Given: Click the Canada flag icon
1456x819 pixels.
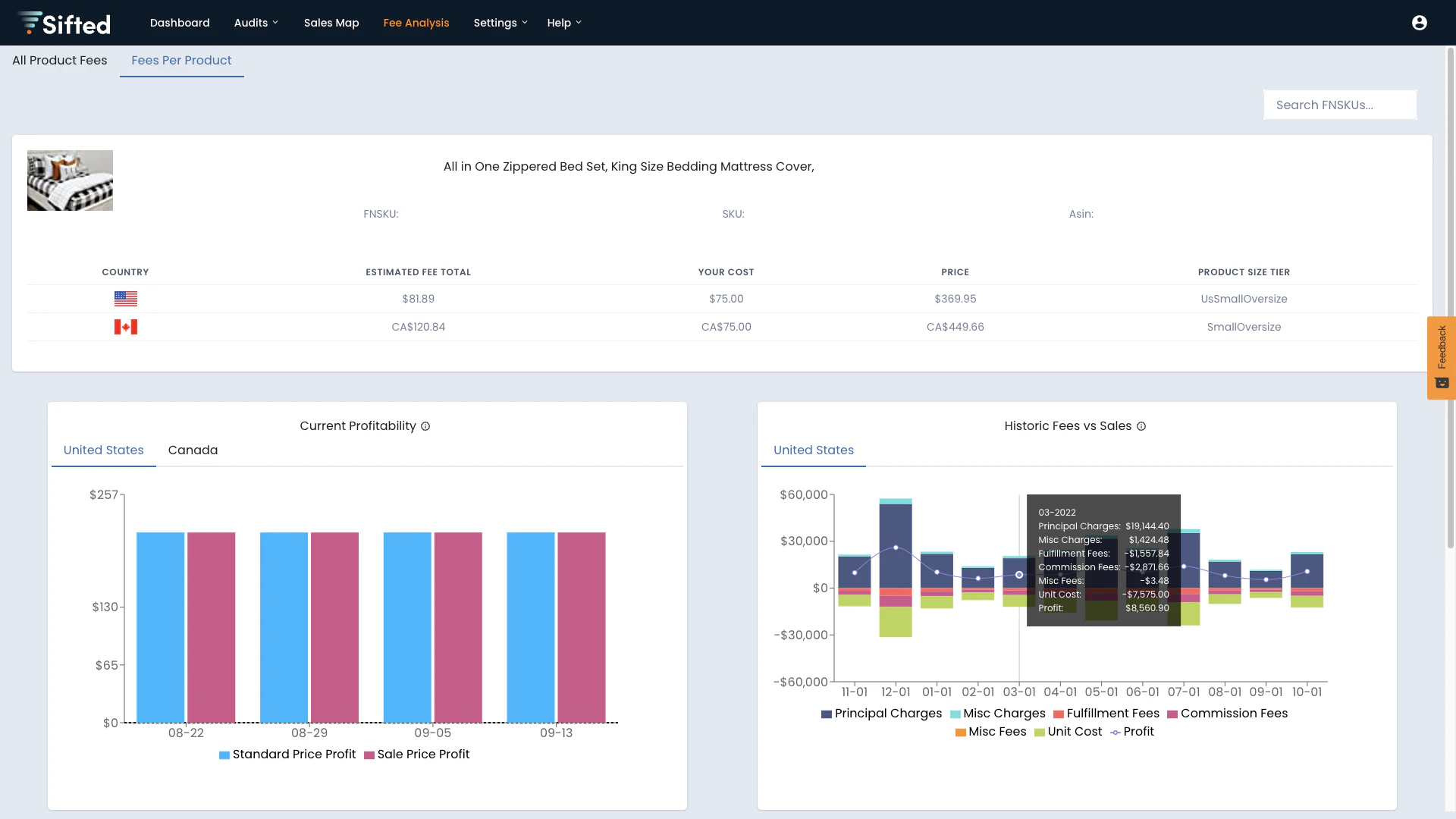Looking at the screenshot, I should 126,326.
